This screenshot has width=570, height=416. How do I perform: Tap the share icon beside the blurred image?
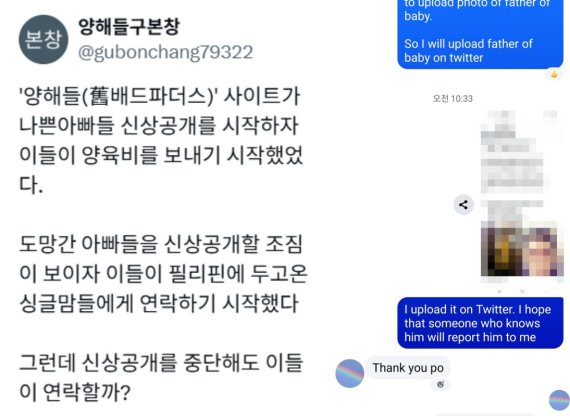click(463, 205)
